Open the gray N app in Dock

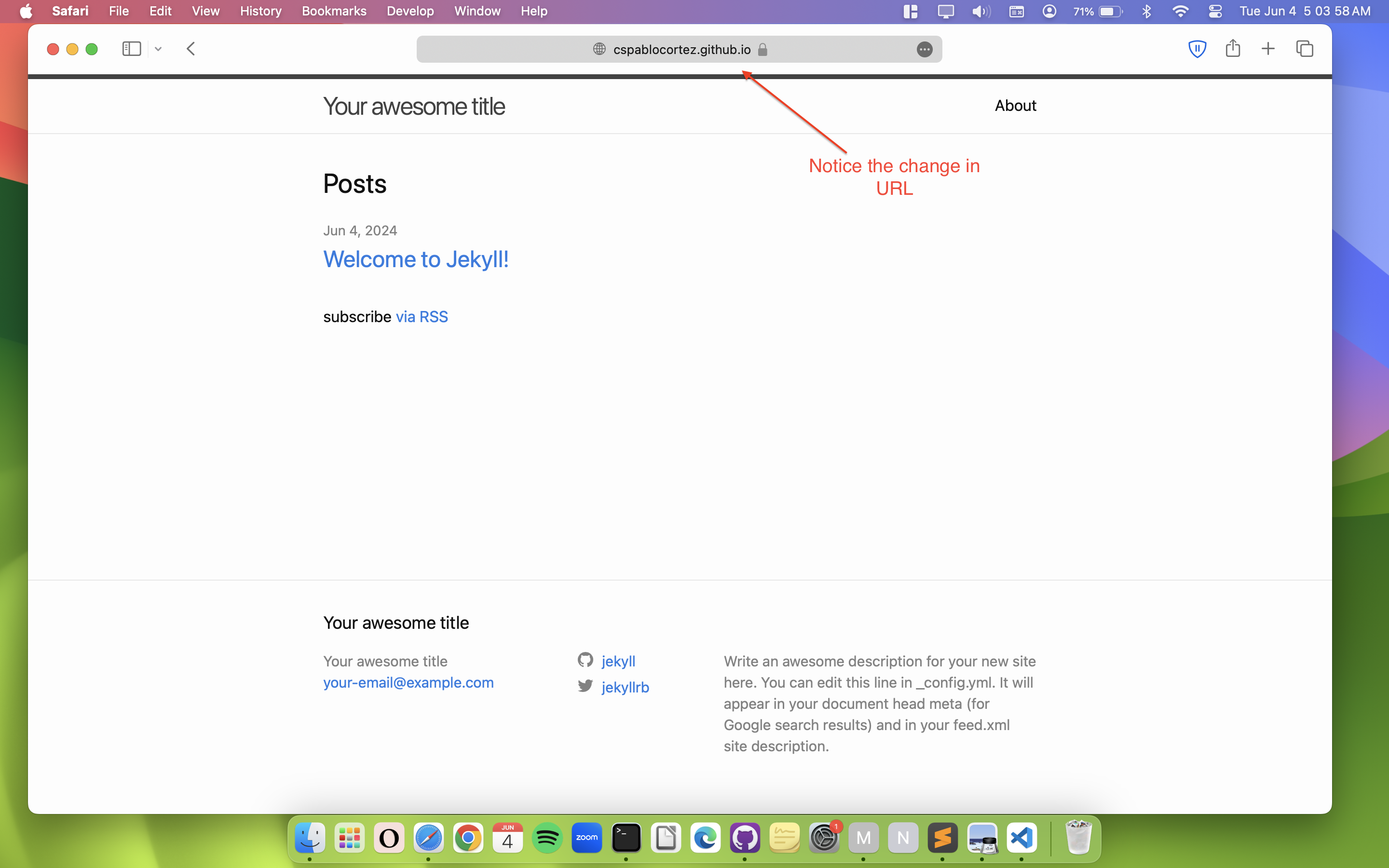click(x=903, y=838)
